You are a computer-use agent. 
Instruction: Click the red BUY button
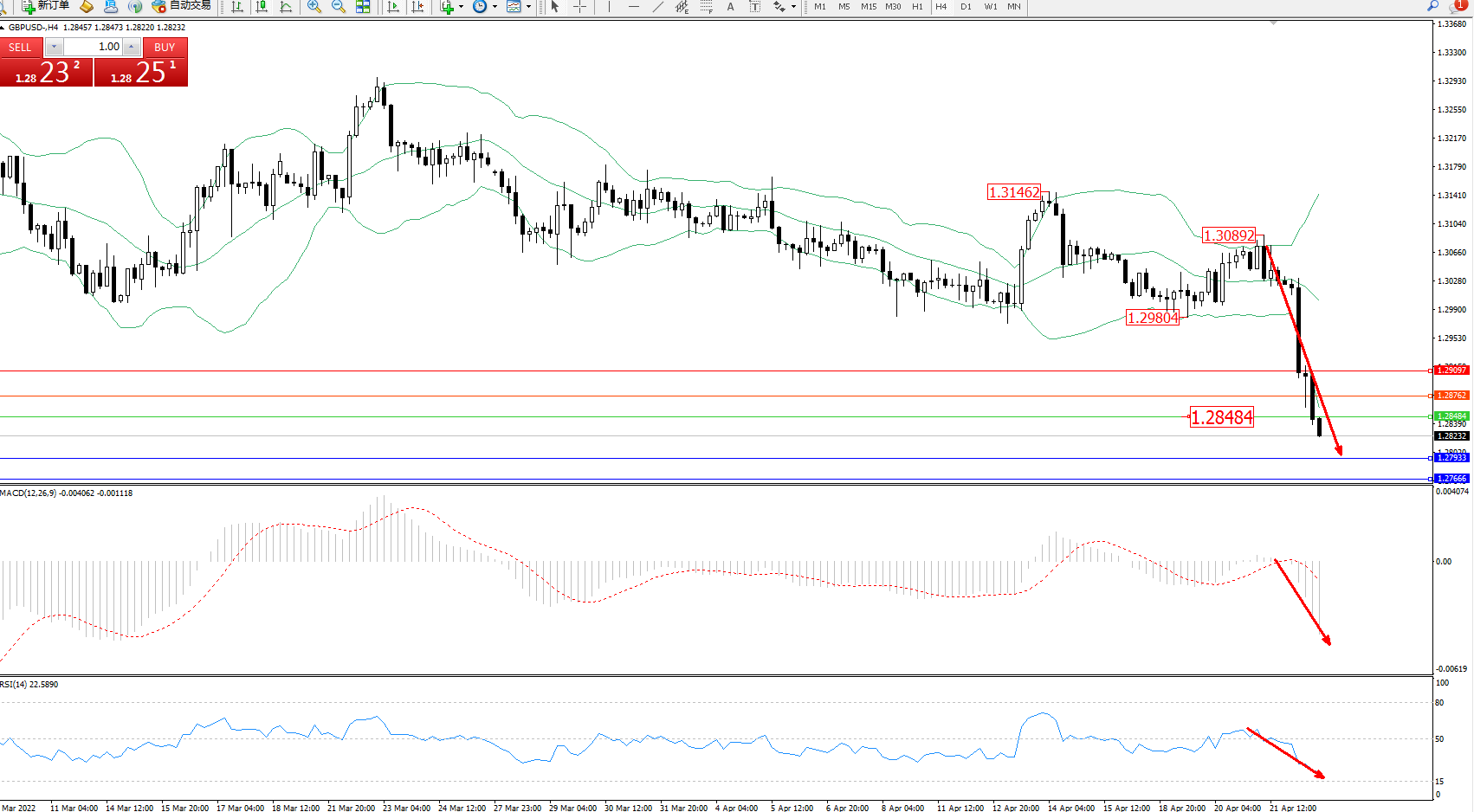point(165,48)
